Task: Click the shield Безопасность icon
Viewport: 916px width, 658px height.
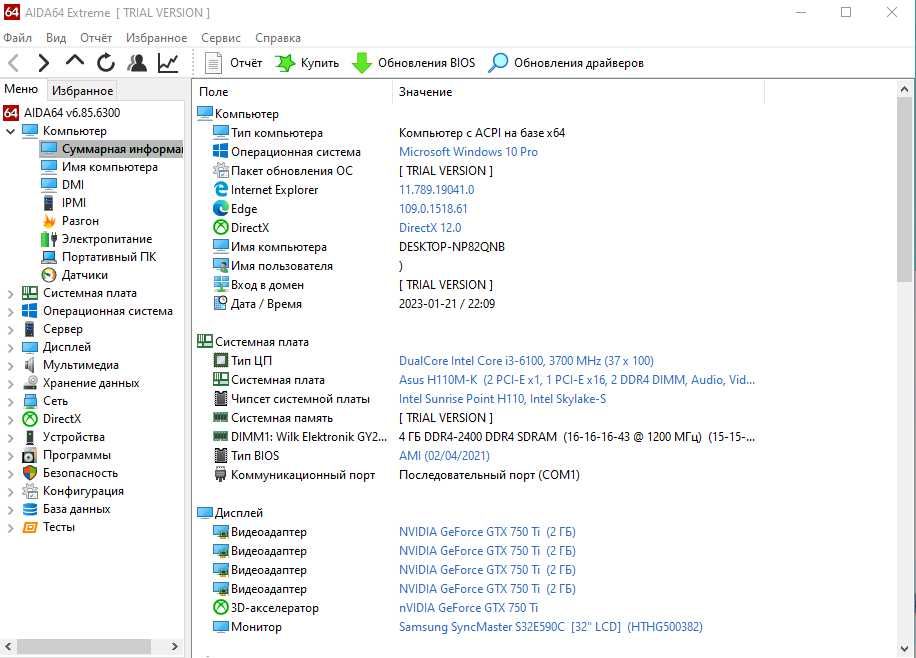Action: (x=30, y=473)
